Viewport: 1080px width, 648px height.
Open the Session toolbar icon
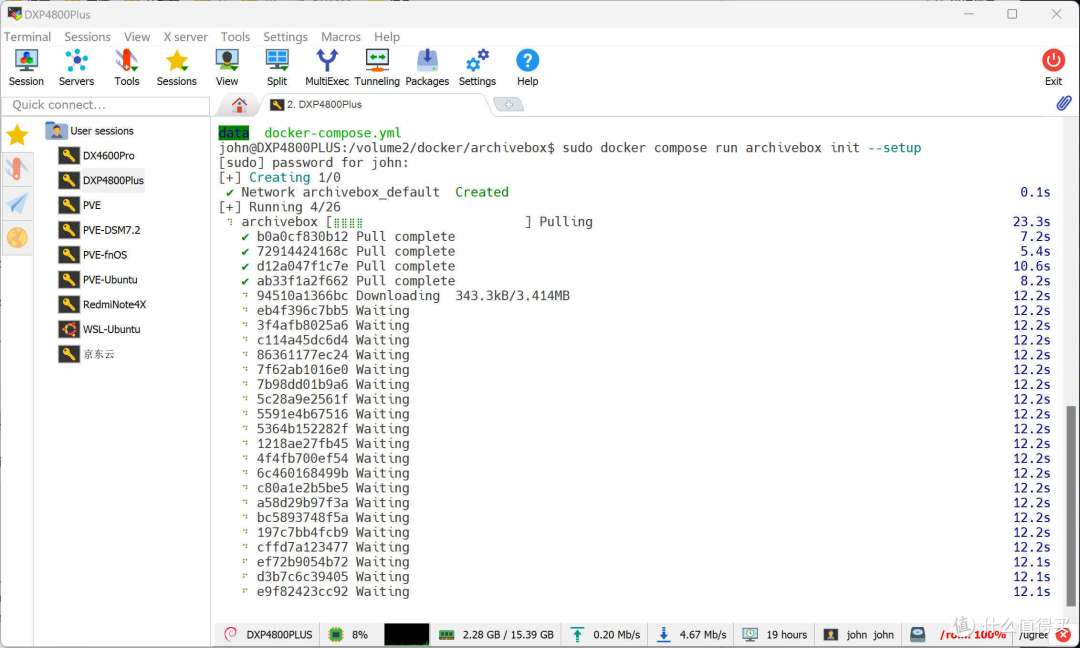coord(26,67)
